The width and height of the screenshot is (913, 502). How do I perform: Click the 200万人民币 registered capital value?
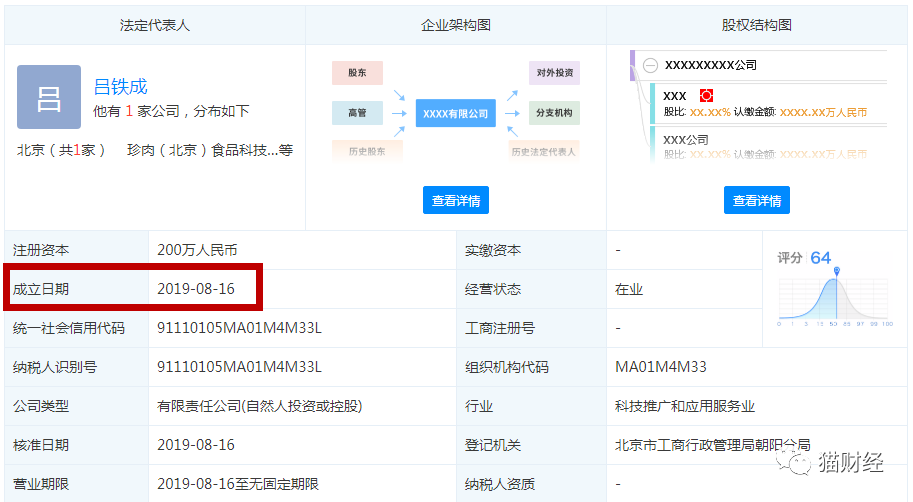(197, 250)
